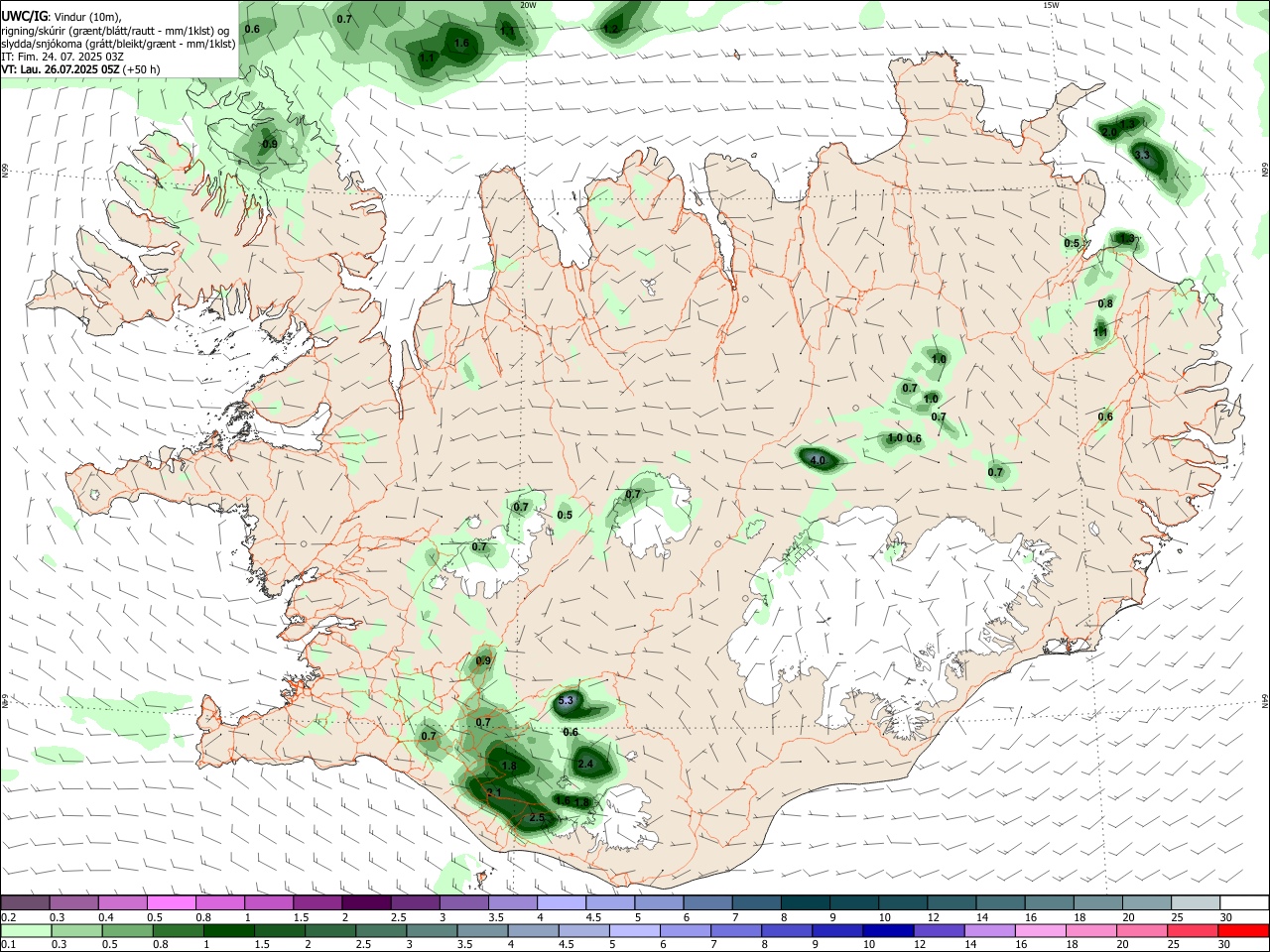Pick the white snow swatch past 30
The height and width of the screenshot is (952, 1270).
(1243, 902)
